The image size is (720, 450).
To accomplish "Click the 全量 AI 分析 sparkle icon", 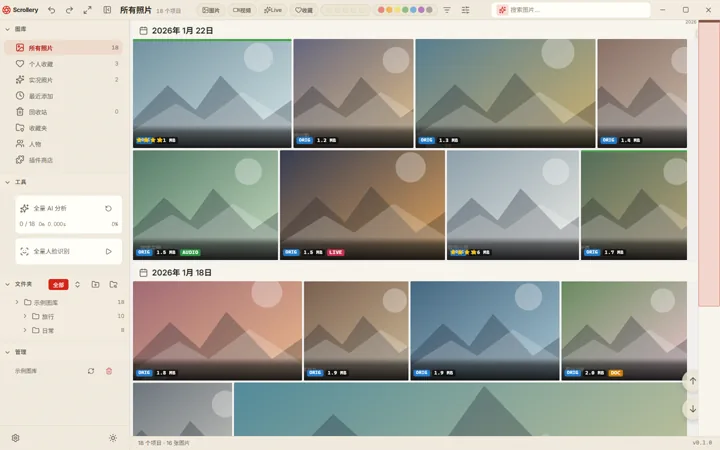I will [x=24, y=208].
